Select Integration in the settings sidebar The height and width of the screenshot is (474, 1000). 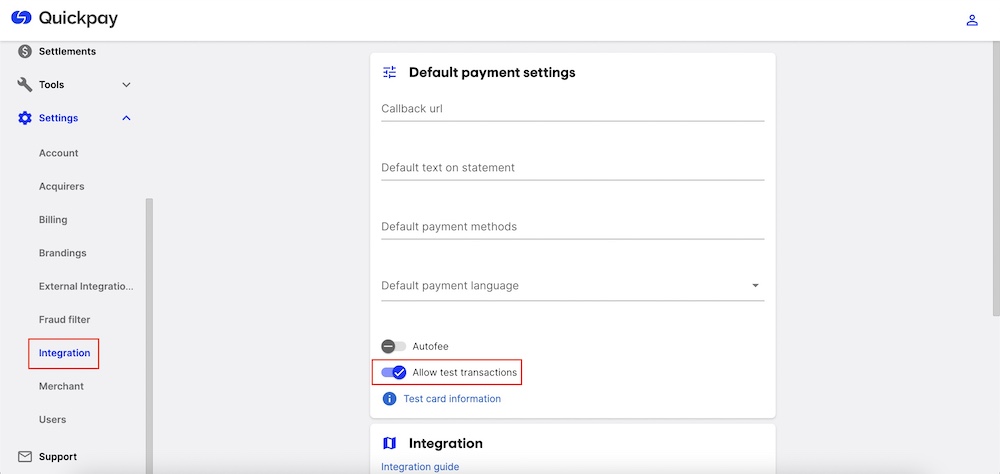click(x=64, y=353)
